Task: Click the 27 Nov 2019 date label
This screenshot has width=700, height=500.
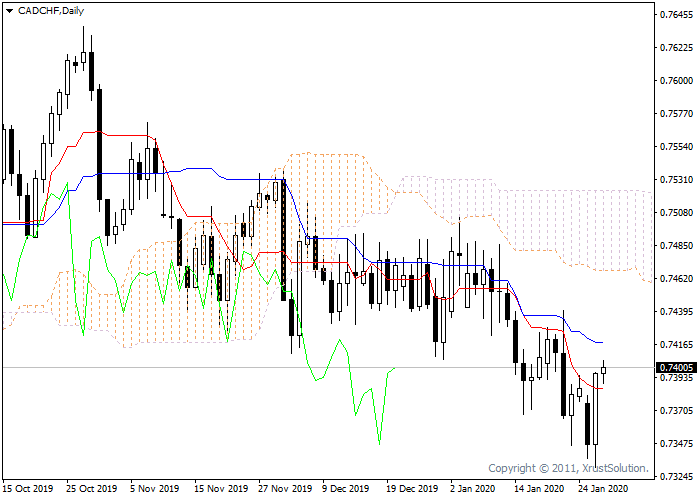Action: point(285,488)
